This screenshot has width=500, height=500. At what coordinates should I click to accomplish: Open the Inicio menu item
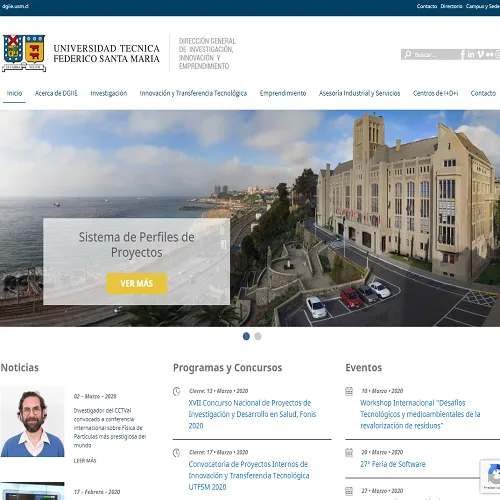[14, 93]
